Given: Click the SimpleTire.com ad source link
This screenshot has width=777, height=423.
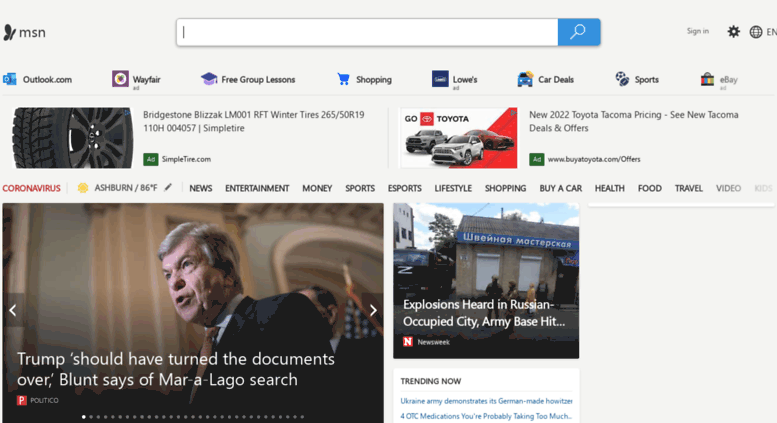Looking at the screenshot, I should point(186,159).
